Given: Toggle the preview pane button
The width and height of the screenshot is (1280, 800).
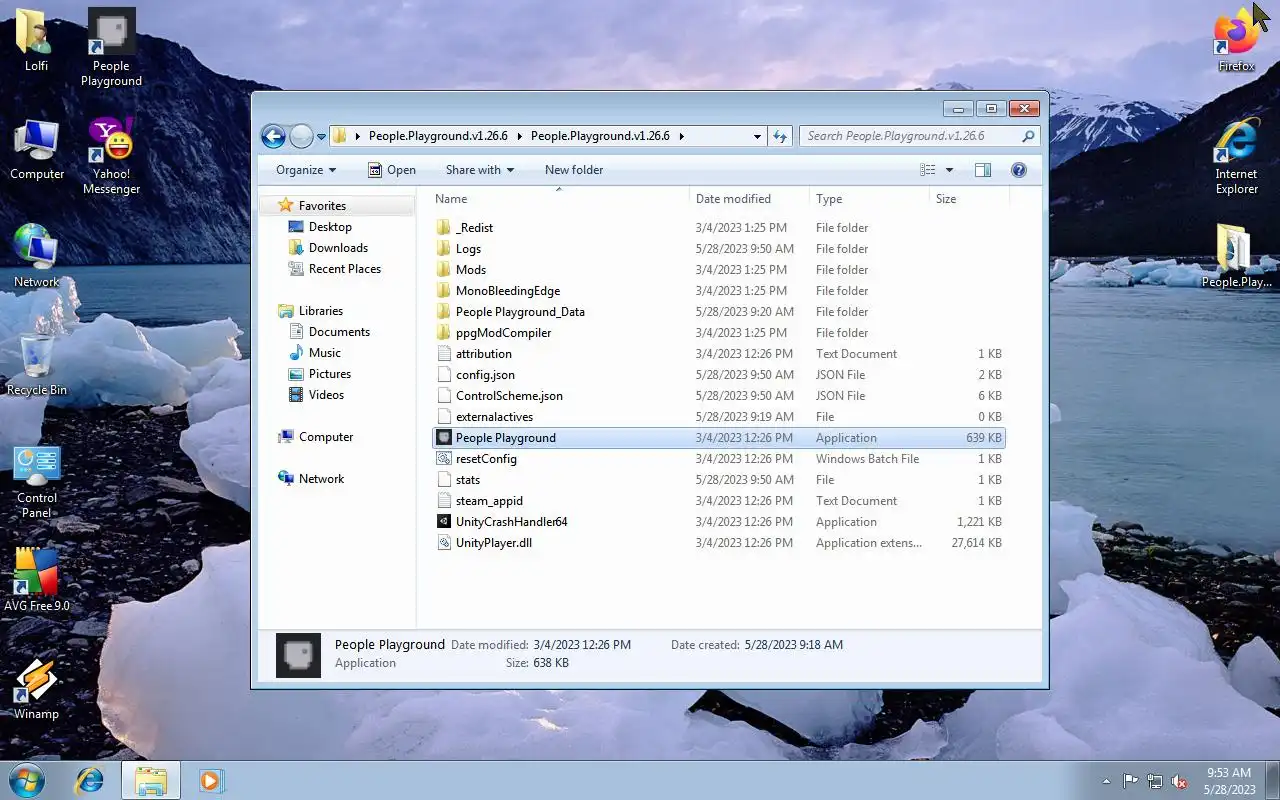Looking at the screenshot, I should (982, 170).
